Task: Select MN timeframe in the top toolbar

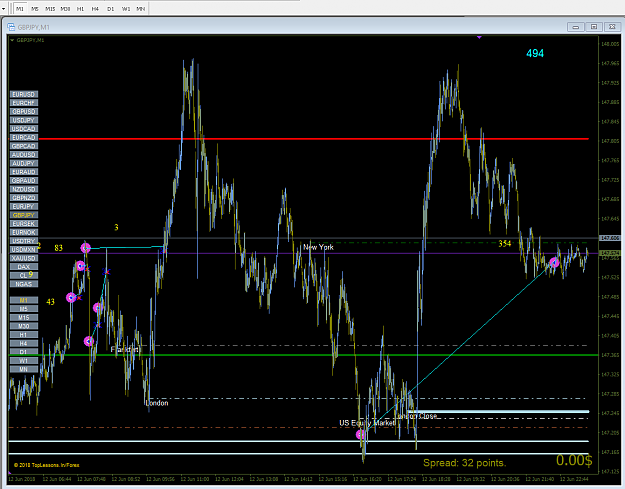Action: 140,8
